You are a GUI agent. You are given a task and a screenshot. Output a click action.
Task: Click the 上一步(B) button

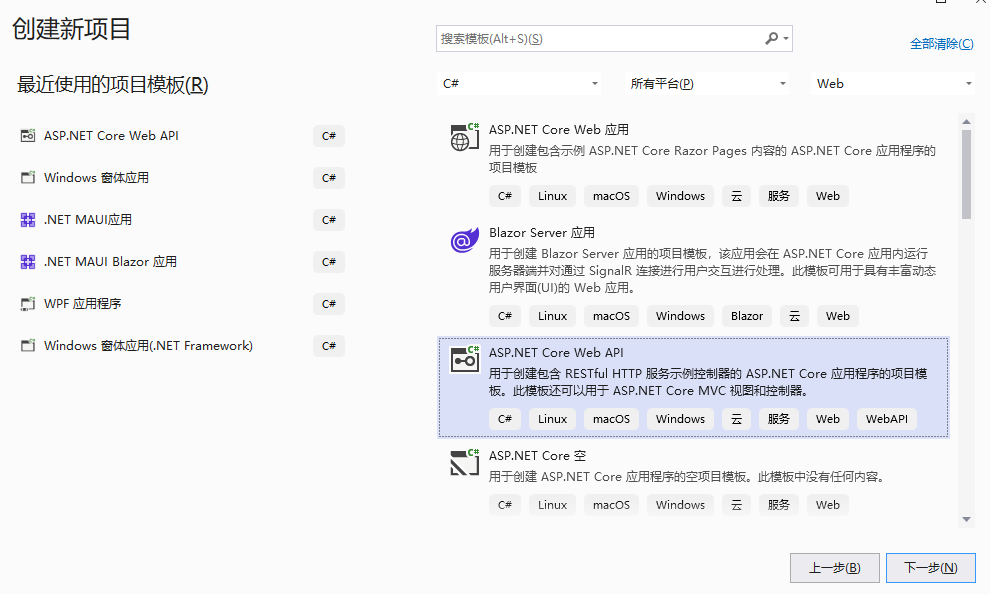835,567
